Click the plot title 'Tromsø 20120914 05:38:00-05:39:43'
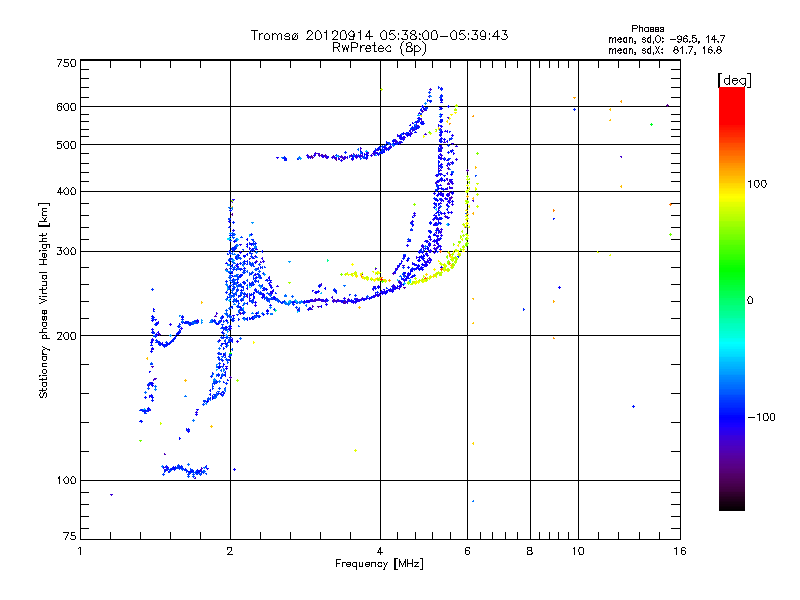The height and width of the screenshot is (600, 800). (x=379, y=35)
